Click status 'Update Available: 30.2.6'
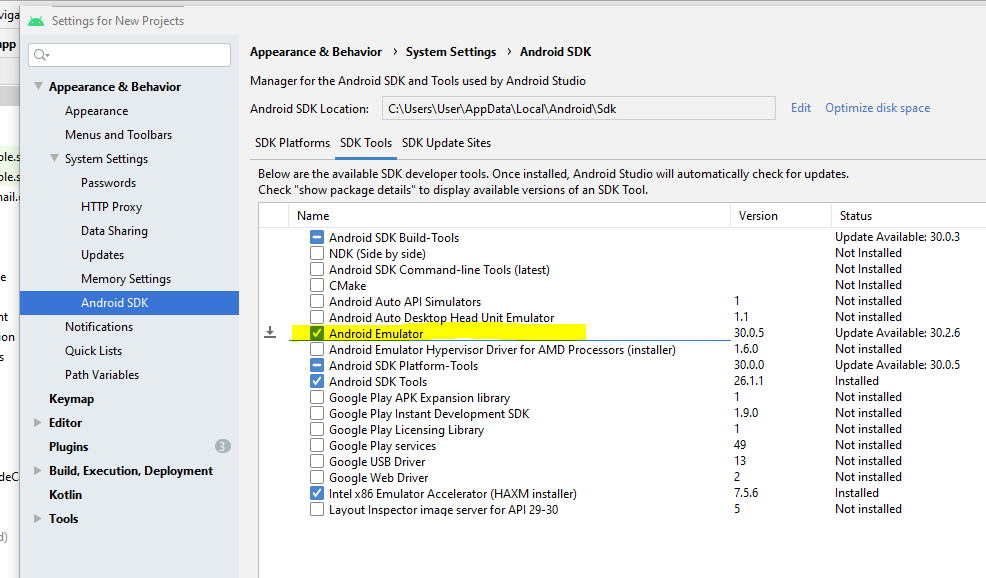 click(x=897, y=333)
